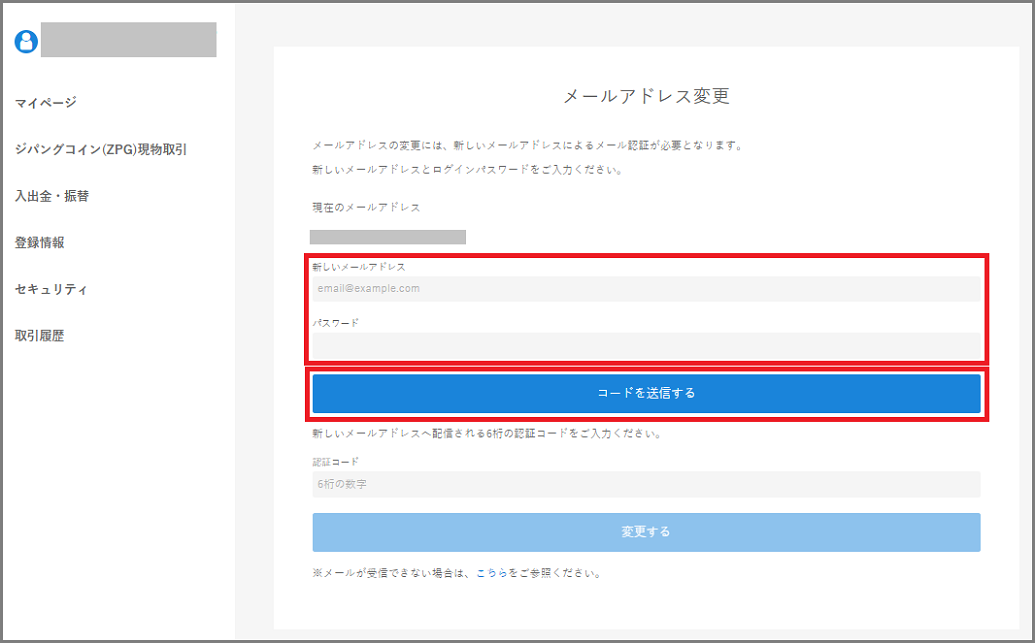This screenshot has height=643, width=1035.
Task: Focus the 新しいメールアドレス input field
Action: click(646, 288)
